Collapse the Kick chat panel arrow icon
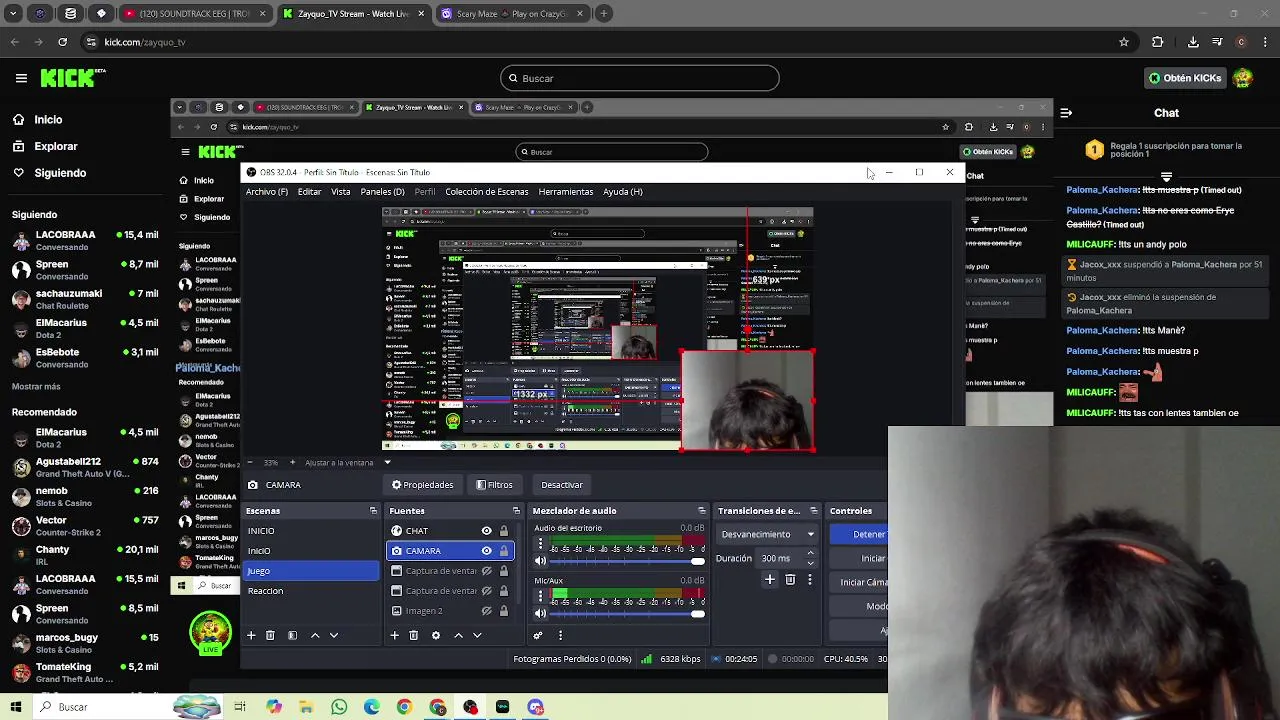Image resolution: width=1280 pixels, height=720 pixels. coord(1066,113)
